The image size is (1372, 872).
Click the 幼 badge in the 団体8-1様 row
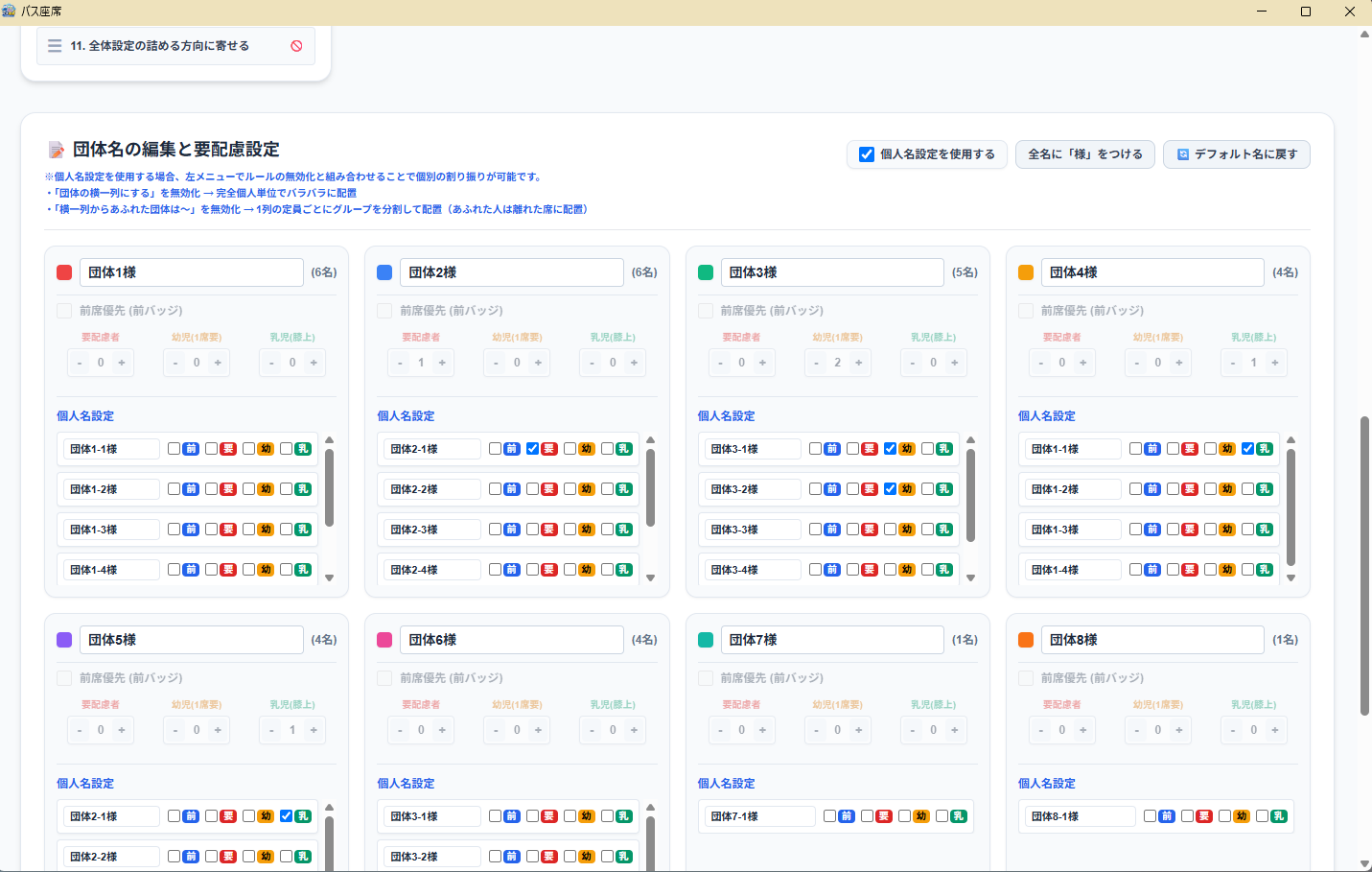coord(1242,816)
